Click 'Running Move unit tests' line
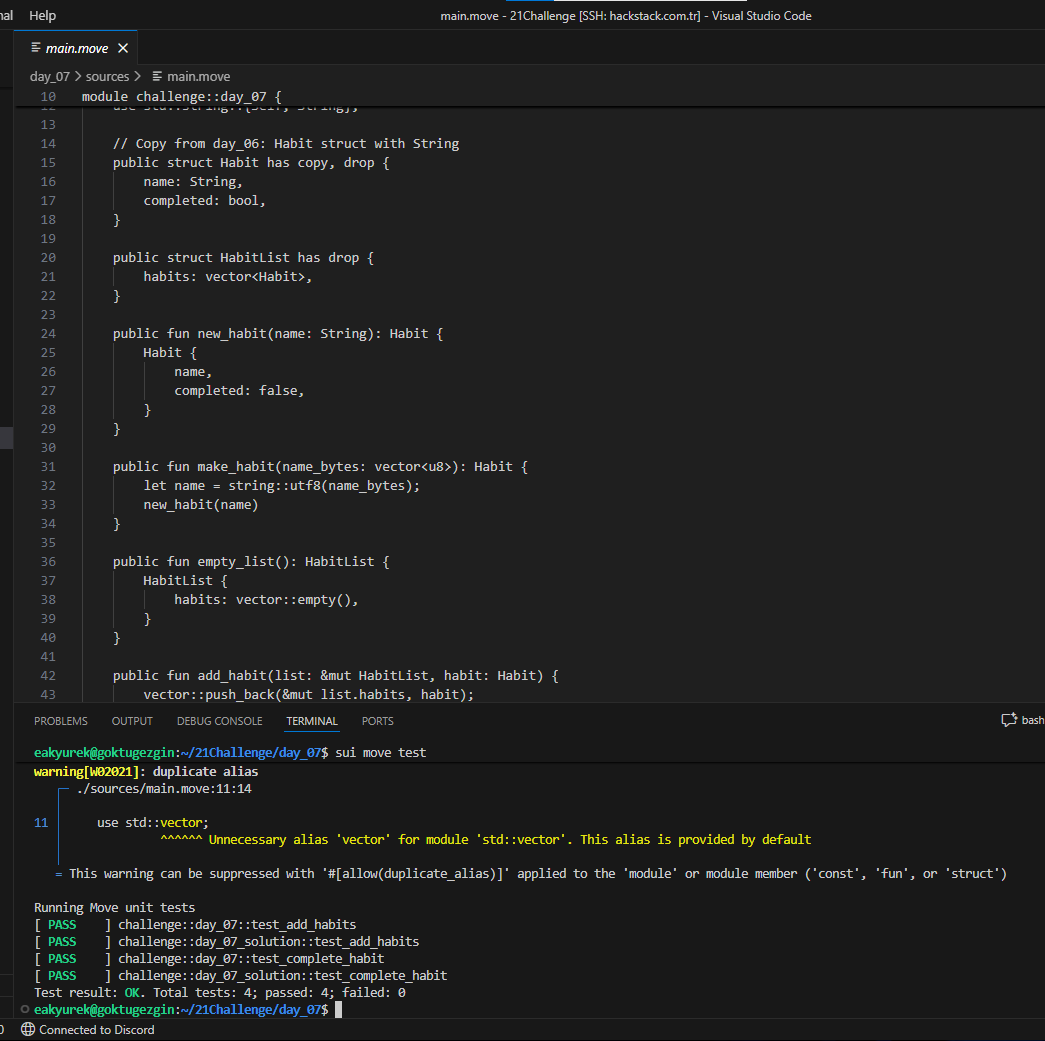Screen dimensions: 1045x1041 (x=115, y=908)
